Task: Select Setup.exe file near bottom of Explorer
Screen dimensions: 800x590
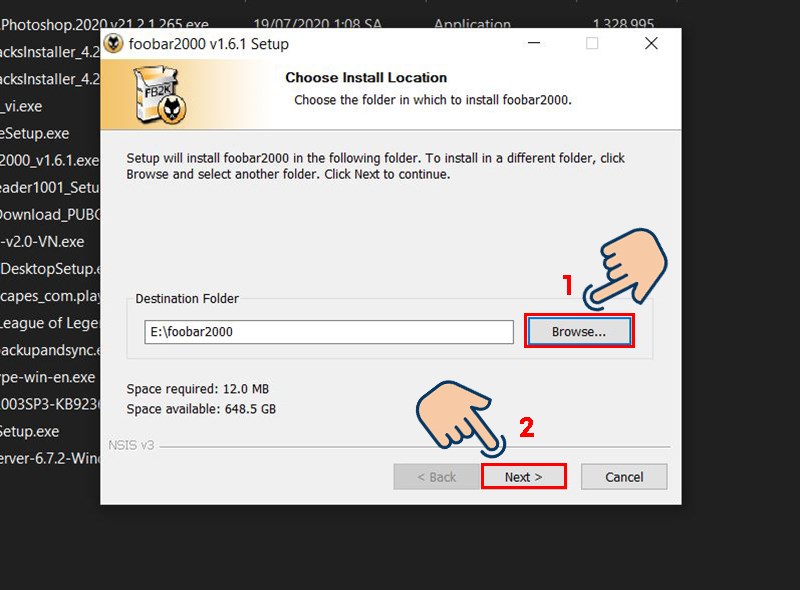Action: 30,431
